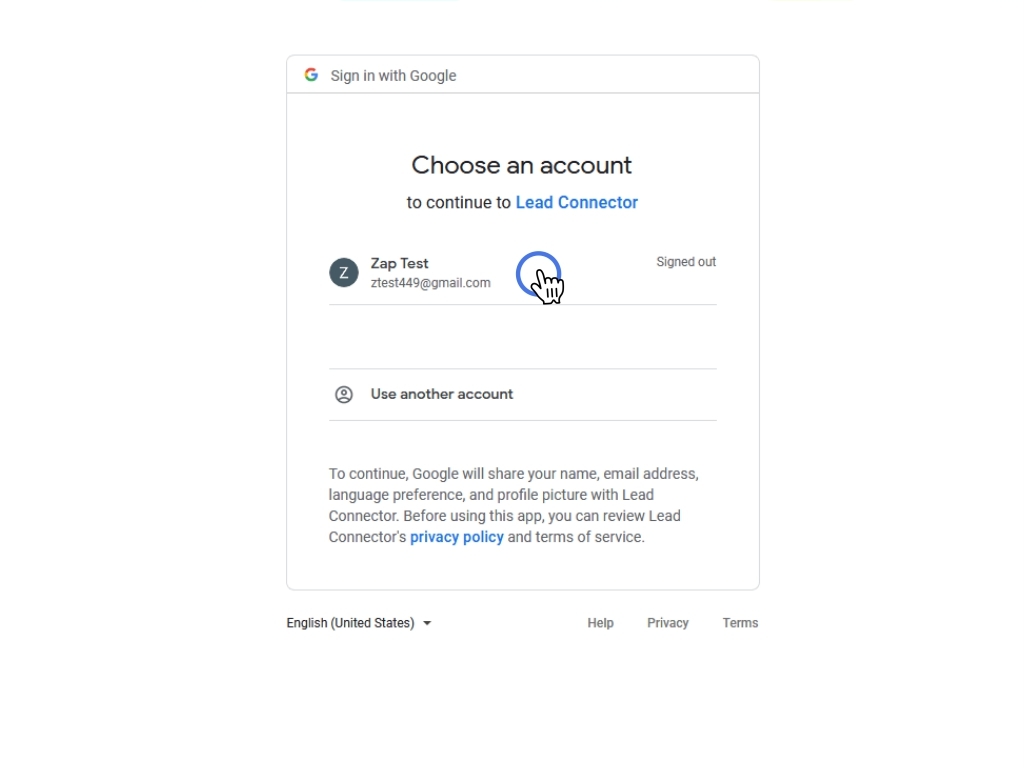Select English (United States) language selector
The width and height of the screenshot is (1024, 768).
pyautogui.click(x=359, y=623)
